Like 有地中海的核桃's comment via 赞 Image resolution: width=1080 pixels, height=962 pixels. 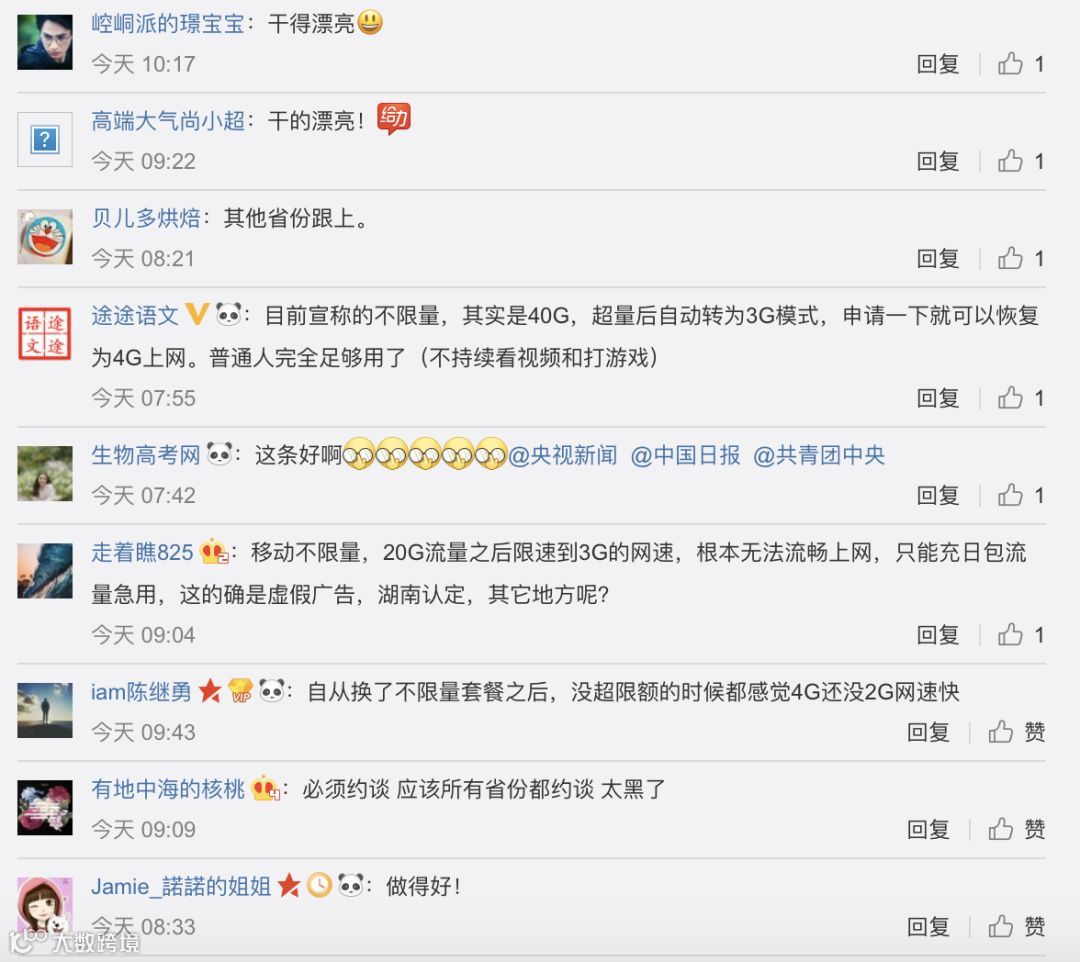[x=1016, y=829]
